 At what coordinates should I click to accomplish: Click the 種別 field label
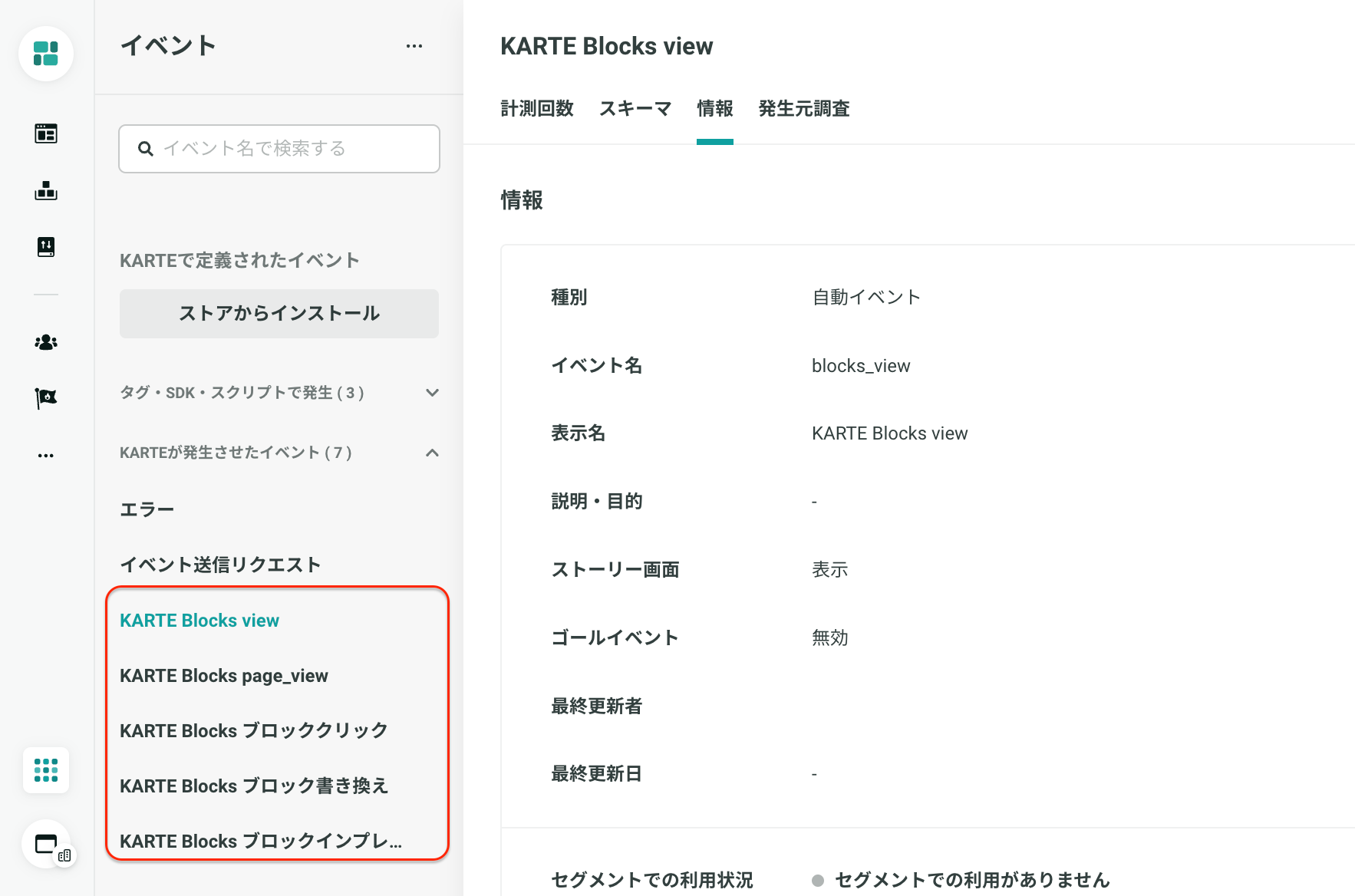pos(569,297)
